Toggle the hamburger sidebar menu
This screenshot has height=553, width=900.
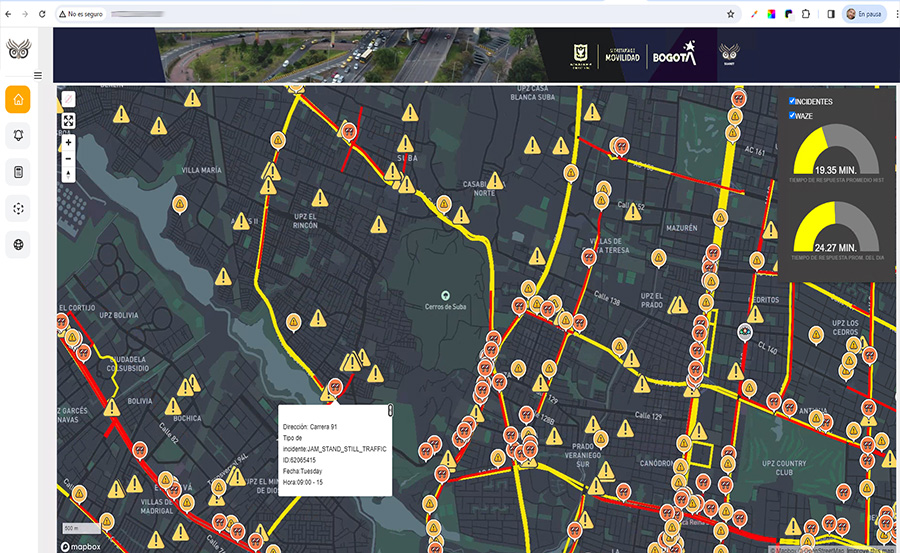pyautogui.click(x=38, y=75)
